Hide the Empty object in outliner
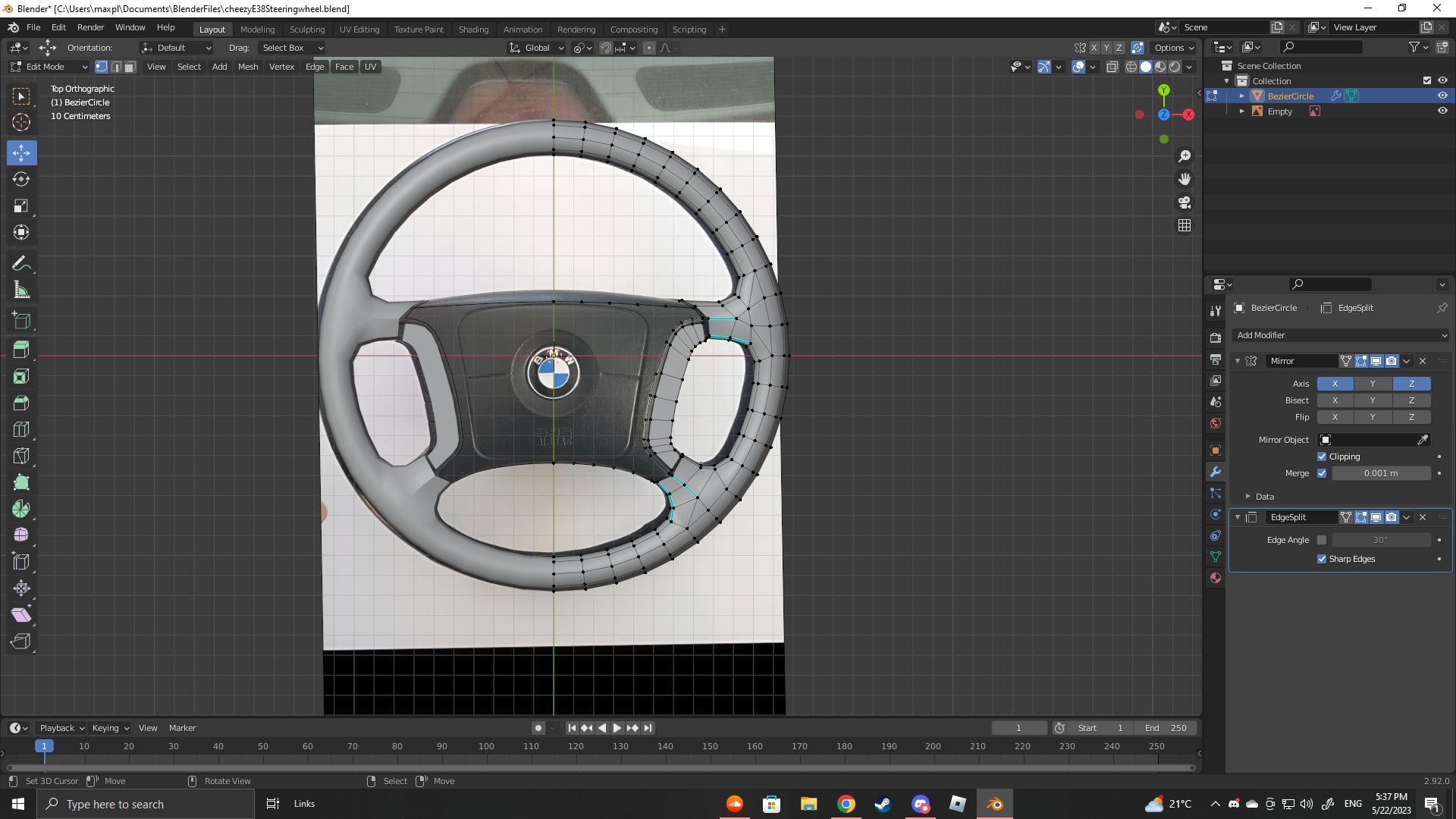The height and width of the screenshot is (819, 1456). [1442, 111]
